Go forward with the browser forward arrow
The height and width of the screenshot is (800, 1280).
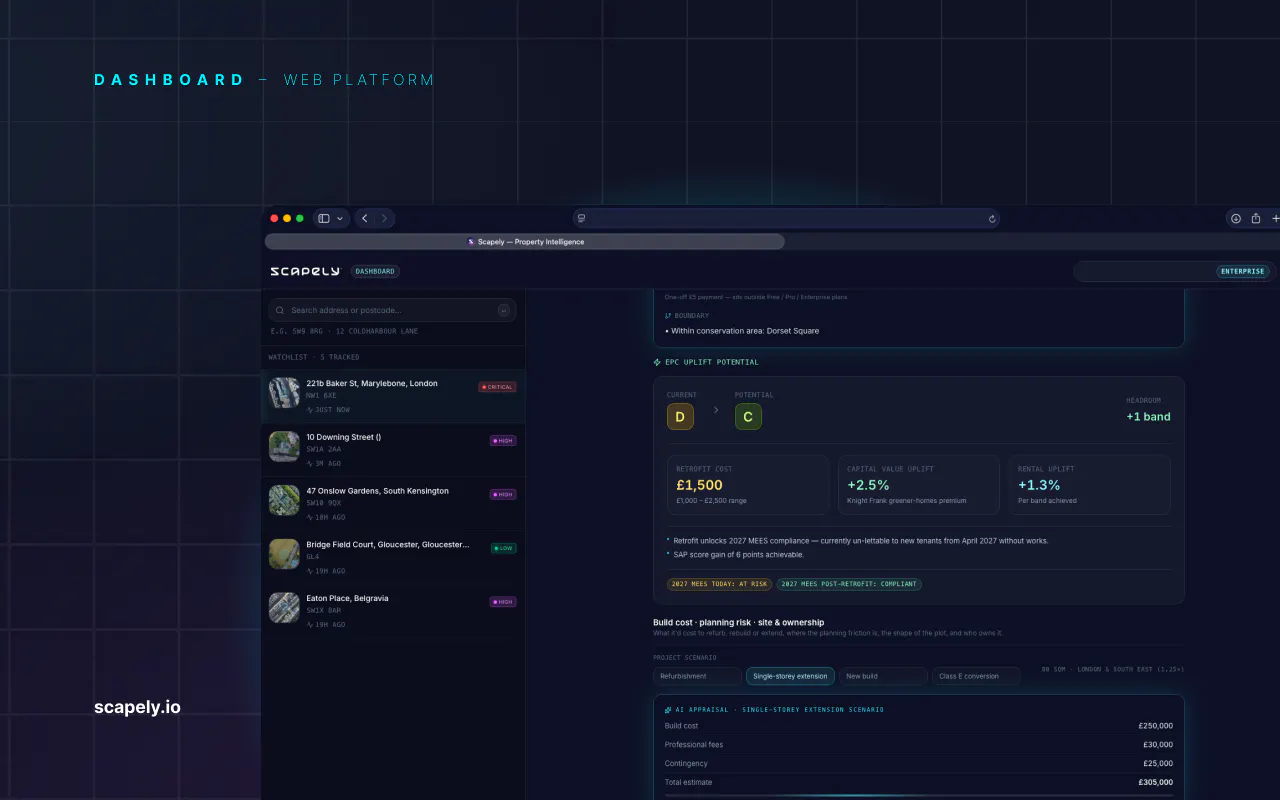385,218
